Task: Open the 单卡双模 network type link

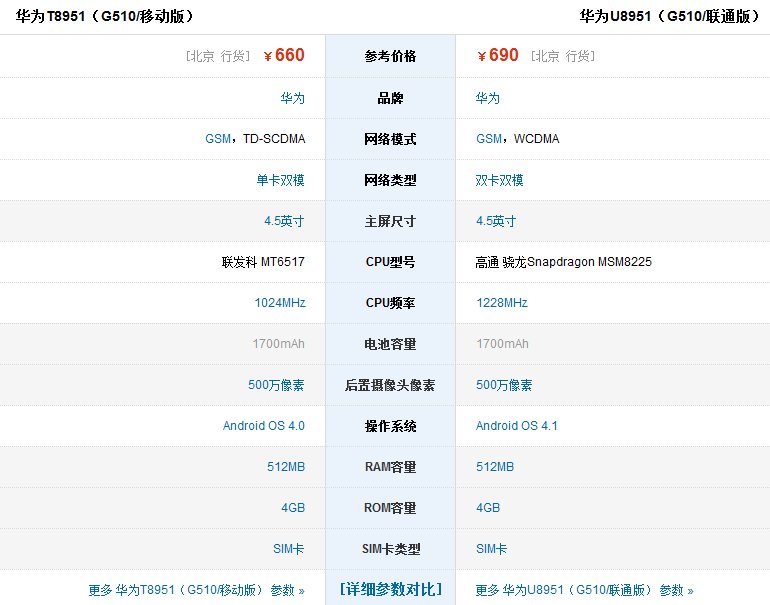Action: [280, 180]
